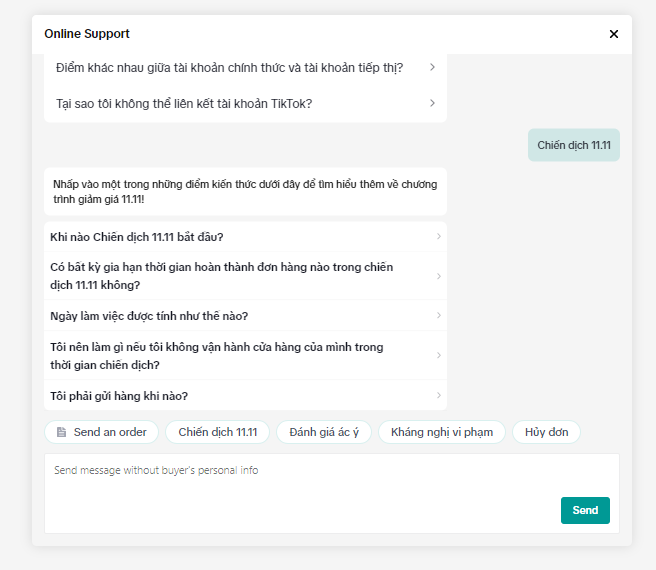Select the 'Kháng nghị vi phạm' chip
This screenshot has width=656, height=570.
[442, 432]
